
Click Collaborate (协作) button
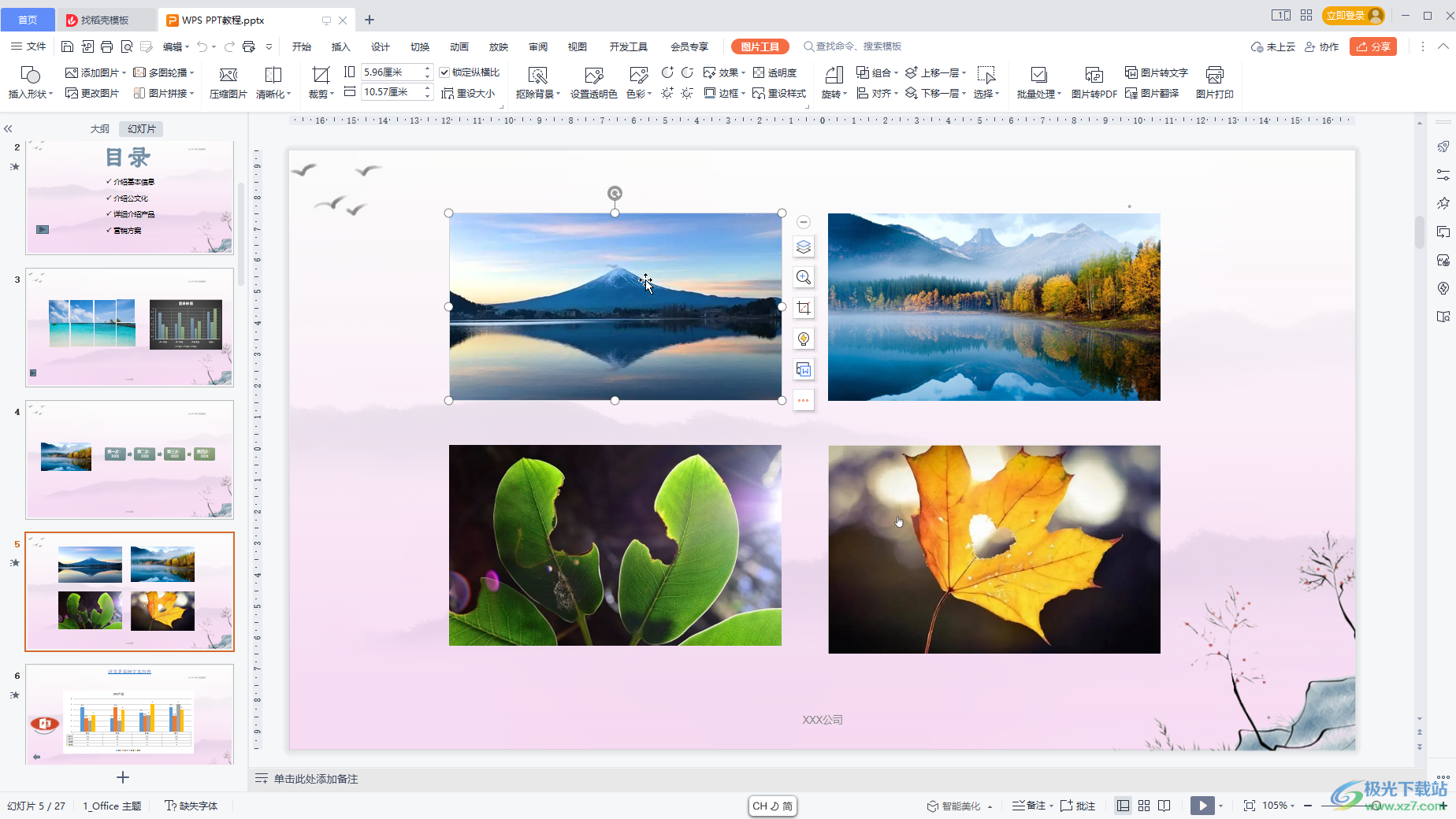pos(1322,46)
